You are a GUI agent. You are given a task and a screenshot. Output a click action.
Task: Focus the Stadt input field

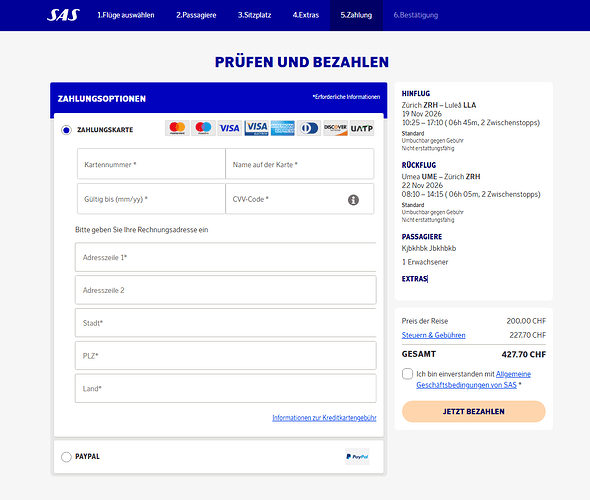pos(226,323)
